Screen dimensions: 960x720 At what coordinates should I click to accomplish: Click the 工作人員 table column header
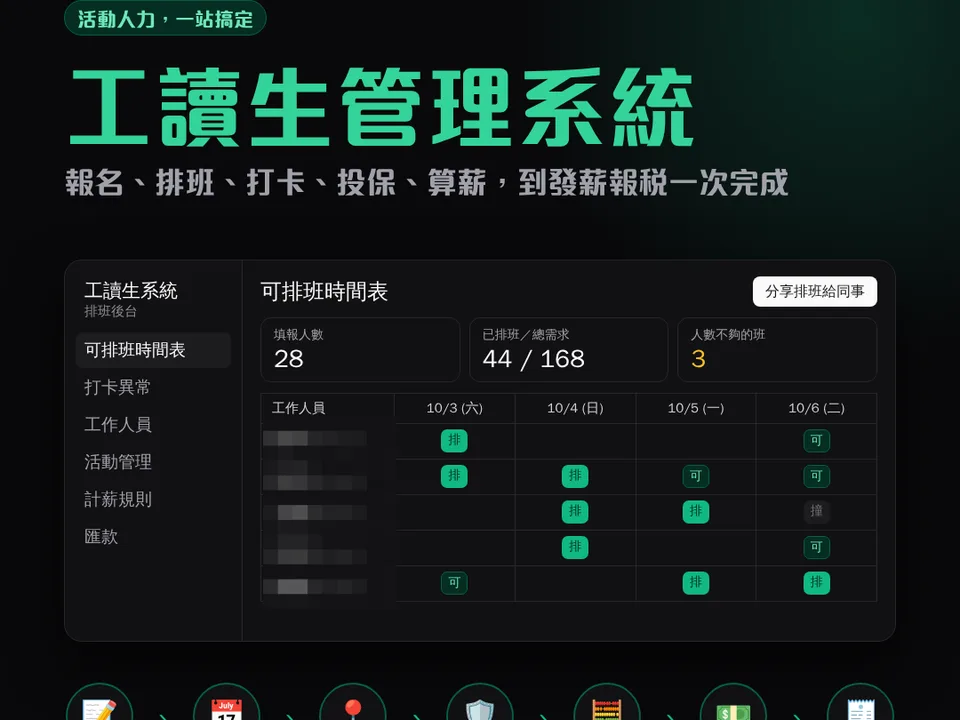[328, 408]
